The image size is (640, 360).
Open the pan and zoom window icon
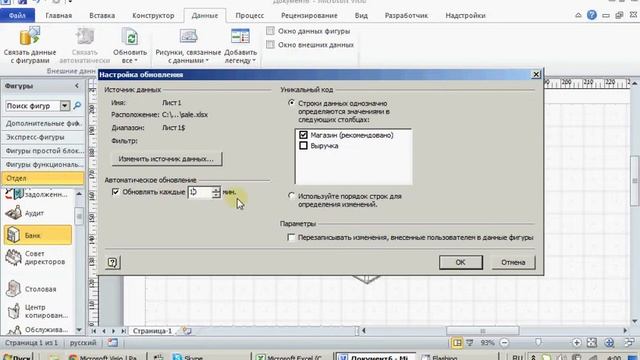[x=609, y=343]
